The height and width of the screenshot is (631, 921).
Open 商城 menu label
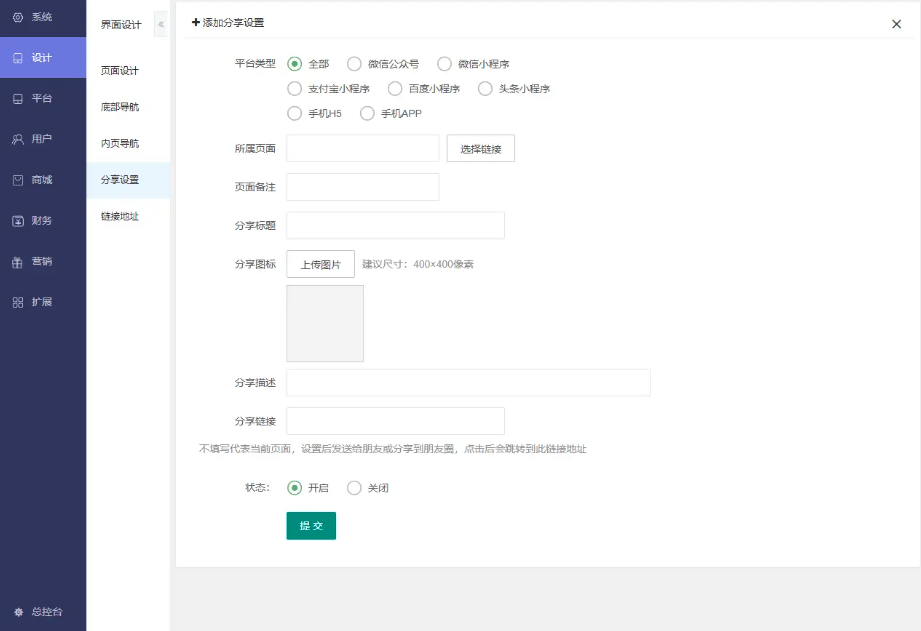[x=42, y=180]
